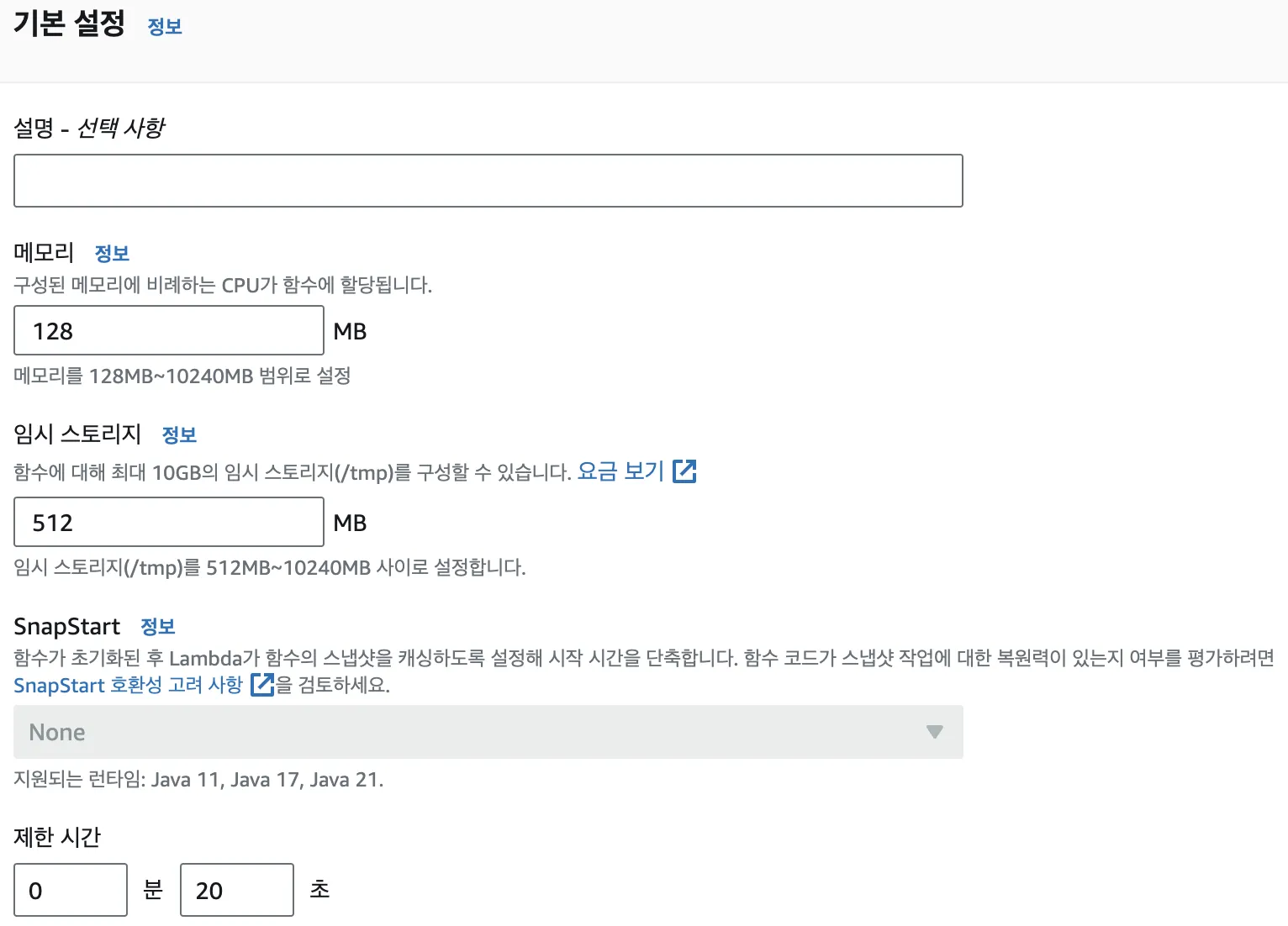Click 정보 next to 임시 스토리지

(179, 434)
